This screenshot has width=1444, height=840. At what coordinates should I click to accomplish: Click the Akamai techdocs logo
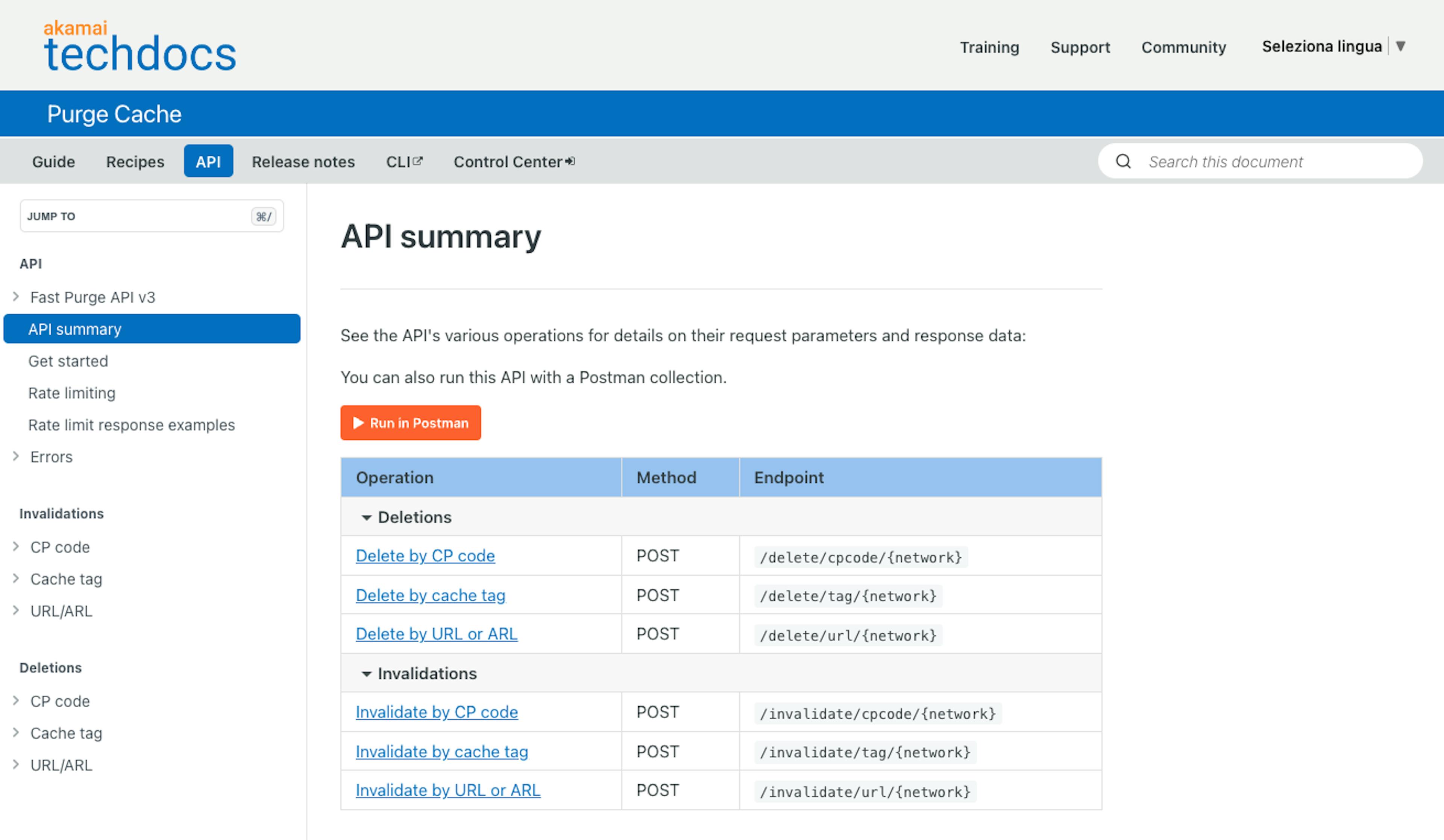pos(140,45)
